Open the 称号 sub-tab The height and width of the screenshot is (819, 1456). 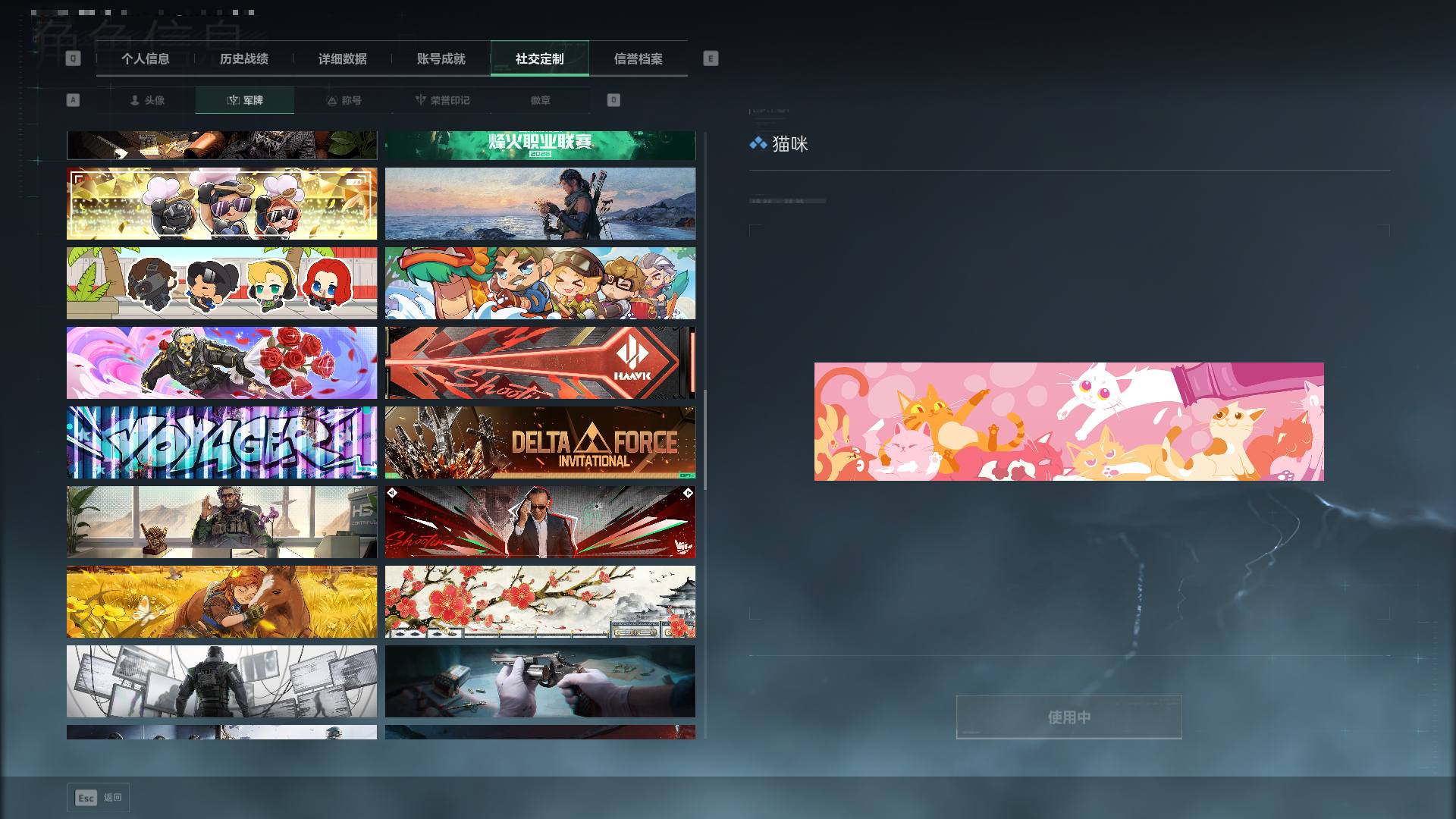click(x=344, y=100)
